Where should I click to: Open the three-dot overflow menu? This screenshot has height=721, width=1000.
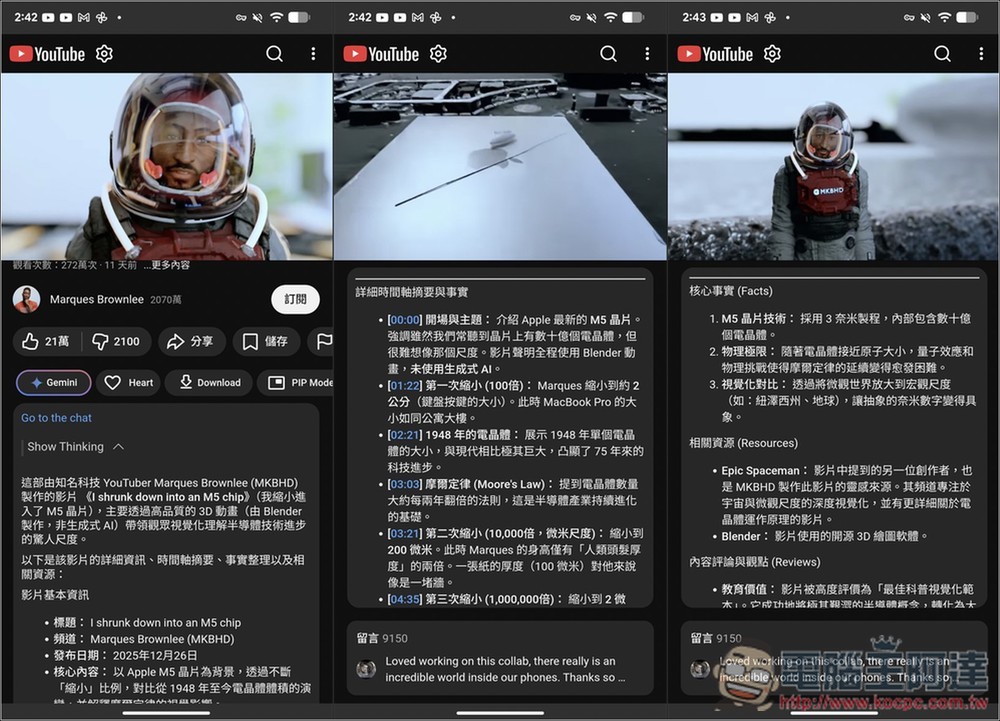(x=313, y=54)
